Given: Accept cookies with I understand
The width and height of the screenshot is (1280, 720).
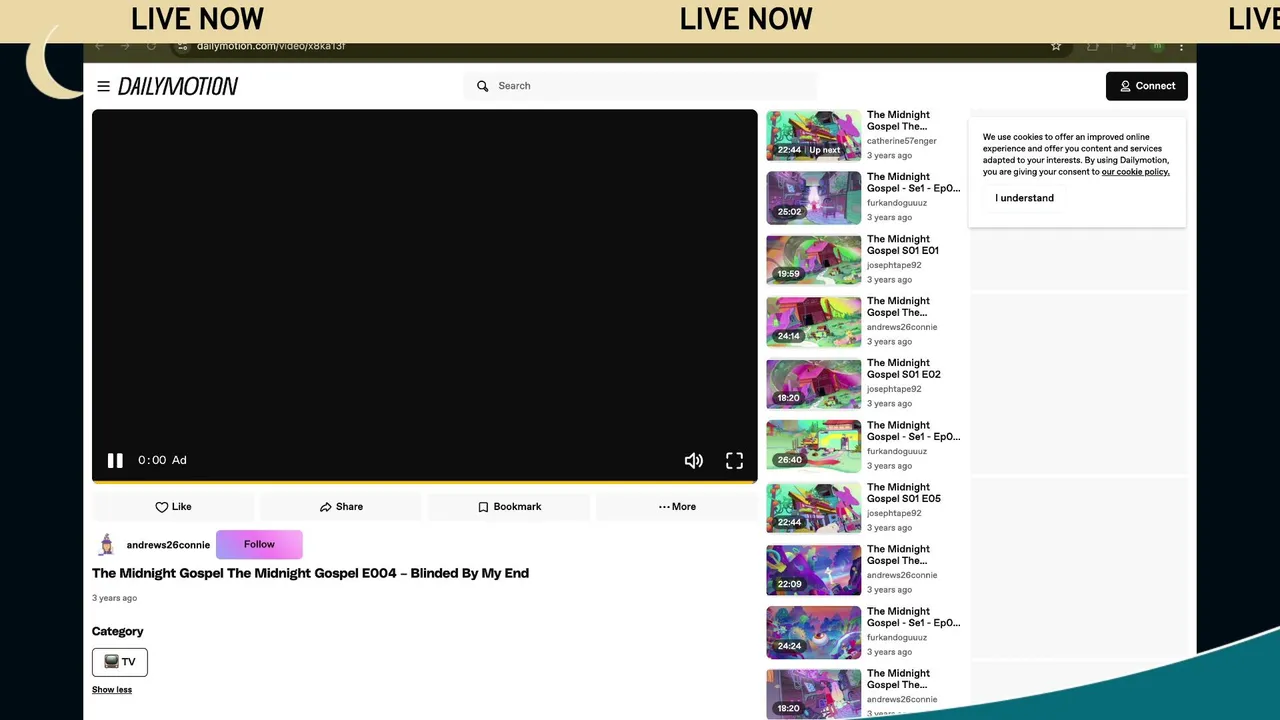Looking at the screenshot, I should [x=1024, y=198].
